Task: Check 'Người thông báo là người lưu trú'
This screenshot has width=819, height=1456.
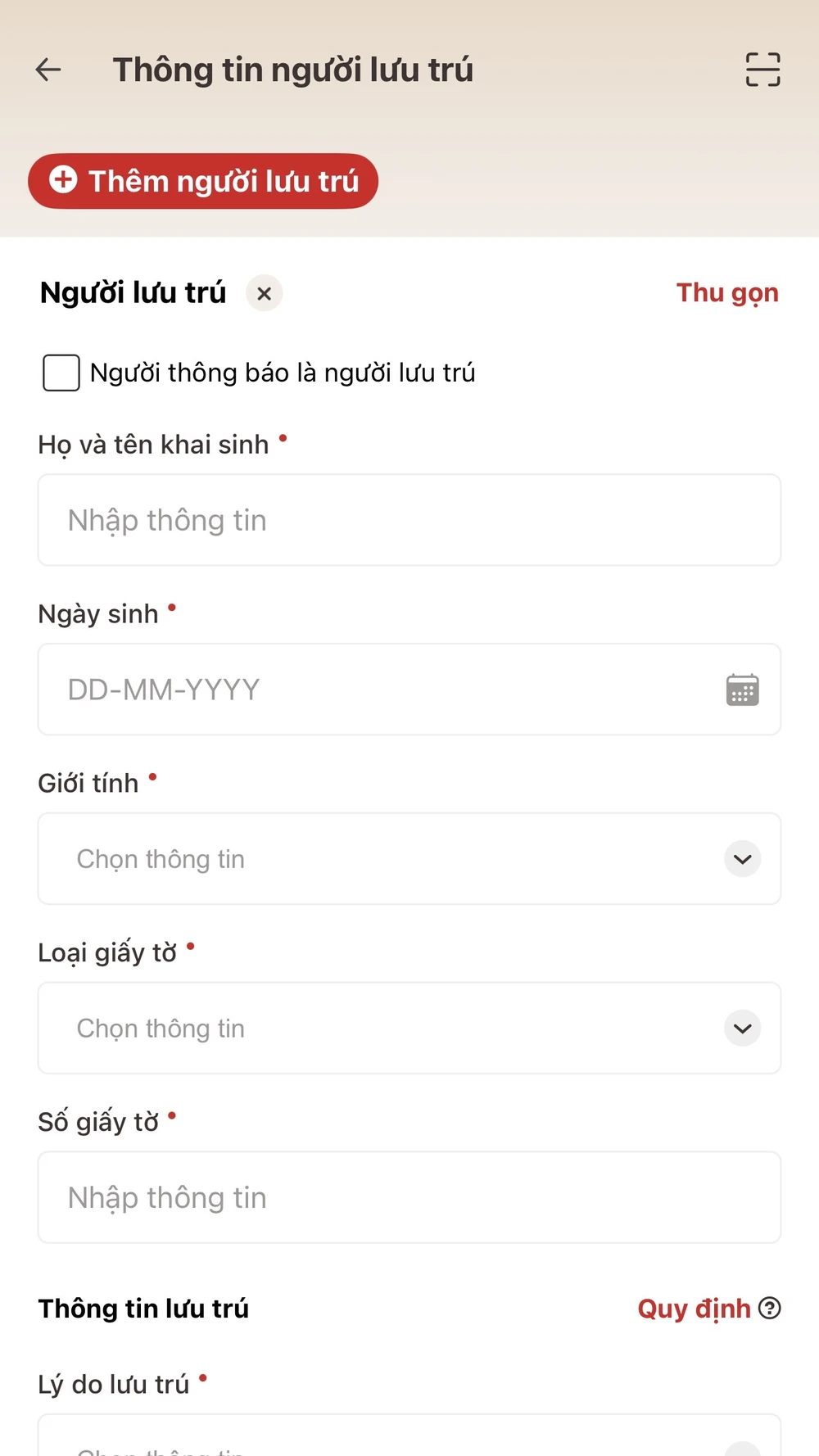Action: (61, 373)
